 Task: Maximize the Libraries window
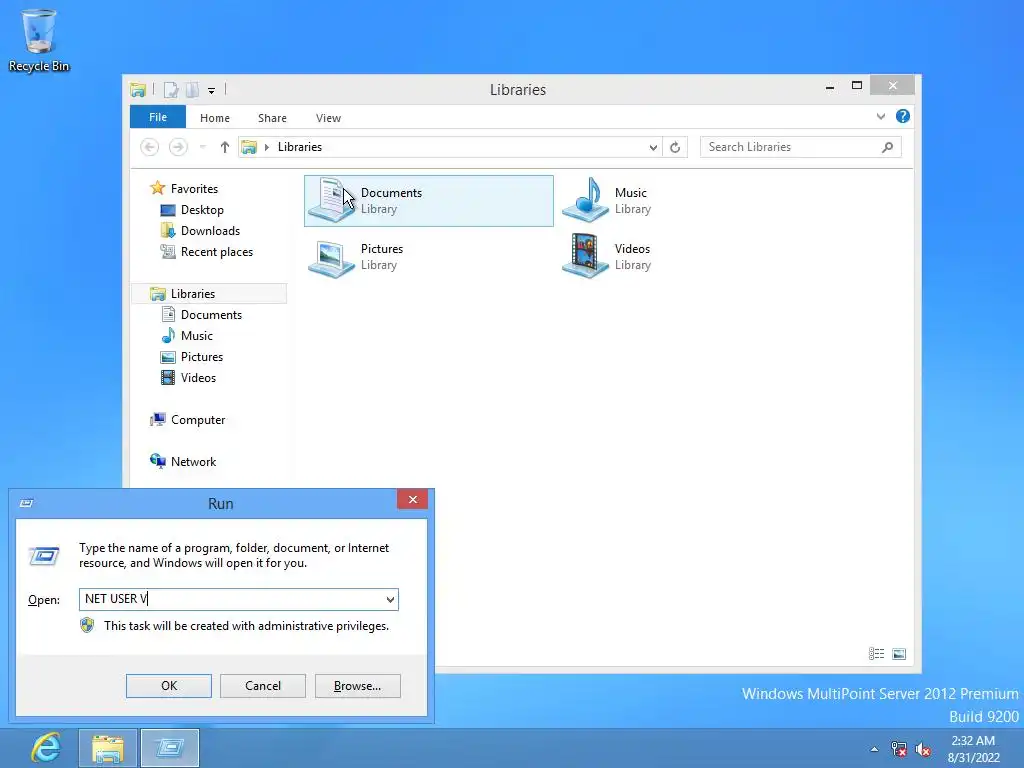point(857,86)
